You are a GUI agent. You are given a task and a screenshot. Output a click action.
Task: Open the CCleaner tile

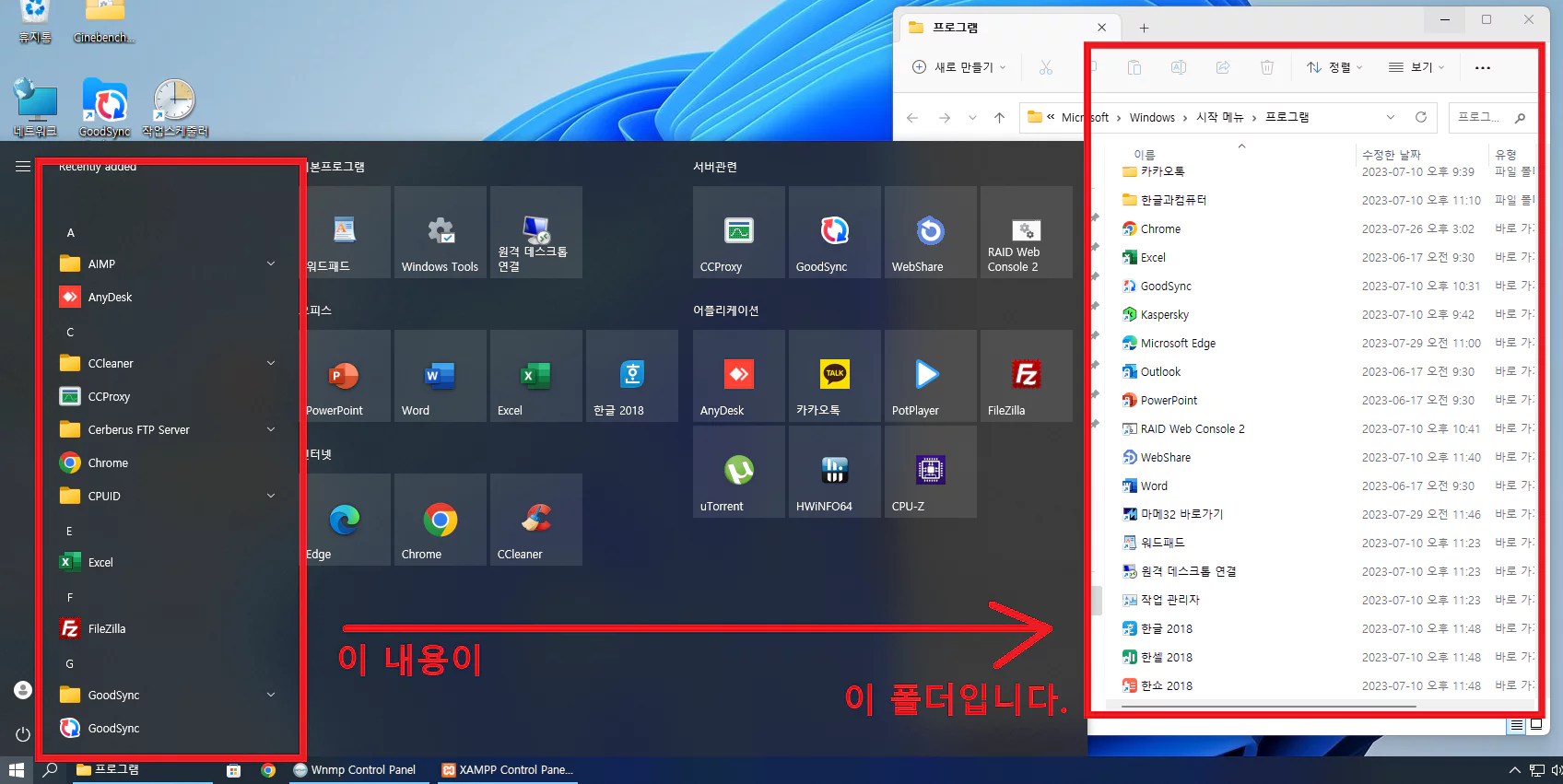[x=535, y=520]
